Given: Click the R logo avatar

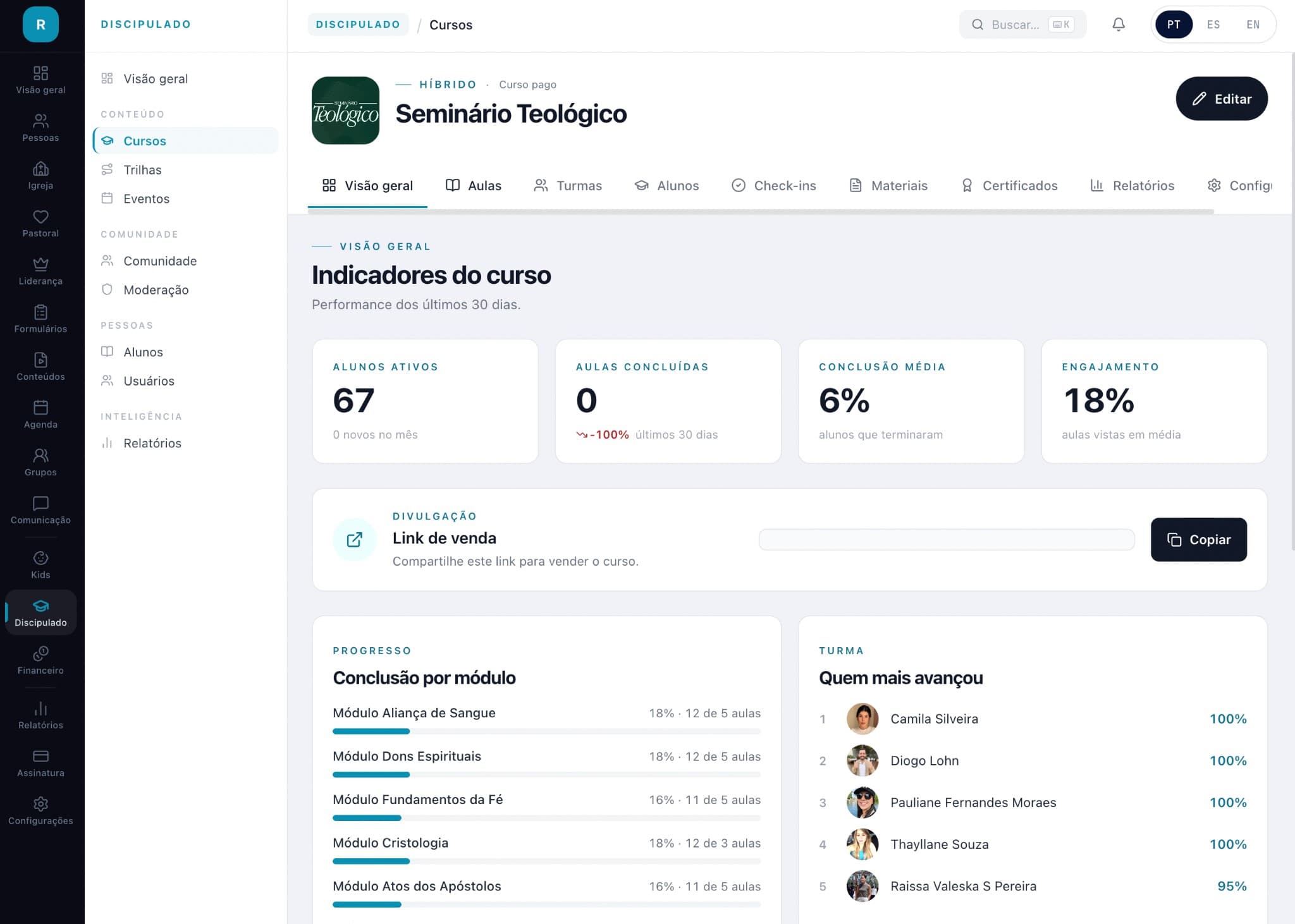Looking at the screenshot, I should coord(40,25).
